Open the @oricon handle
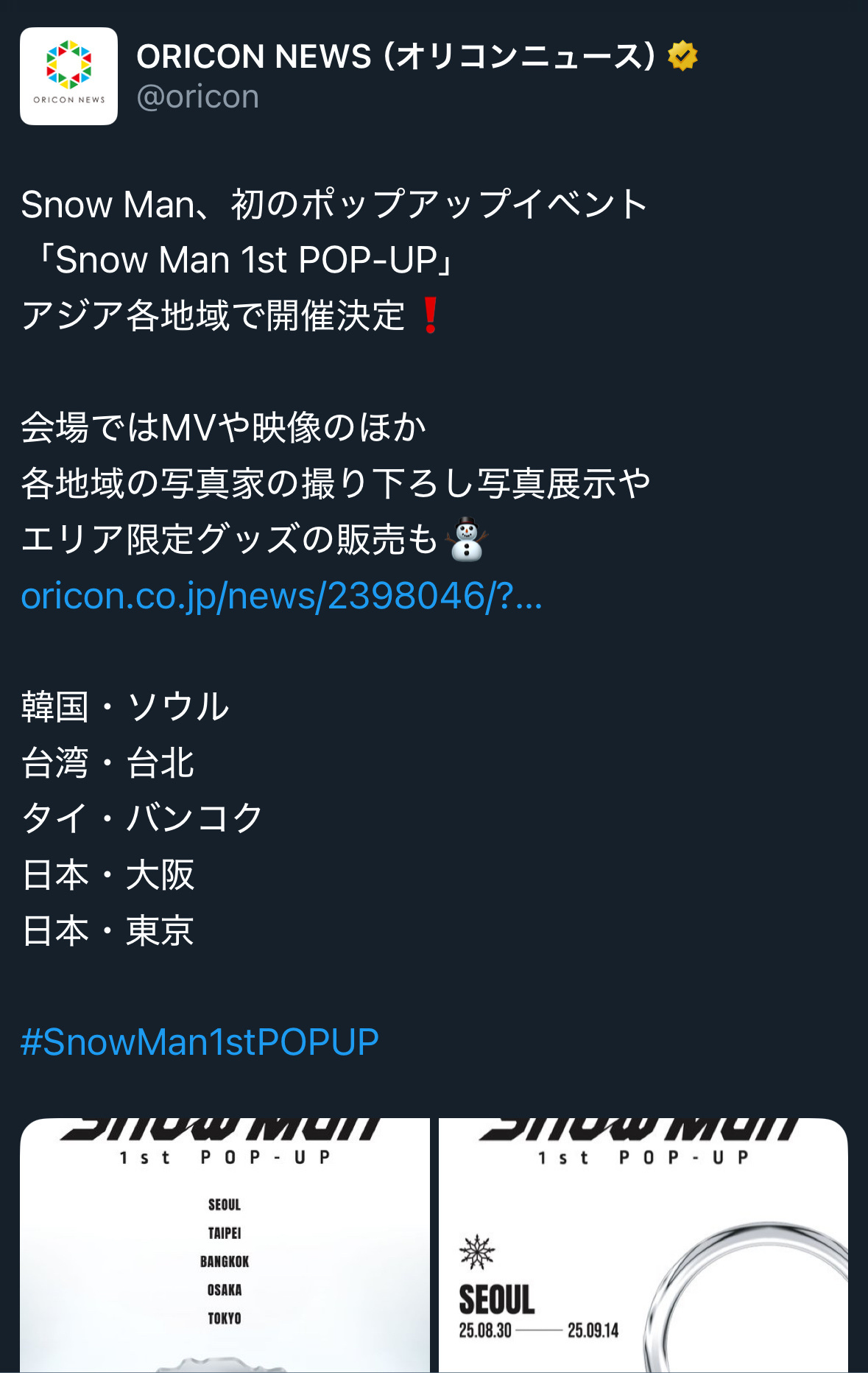Image resolution: width=868 pixels, height=1373 pixels. 198,96
